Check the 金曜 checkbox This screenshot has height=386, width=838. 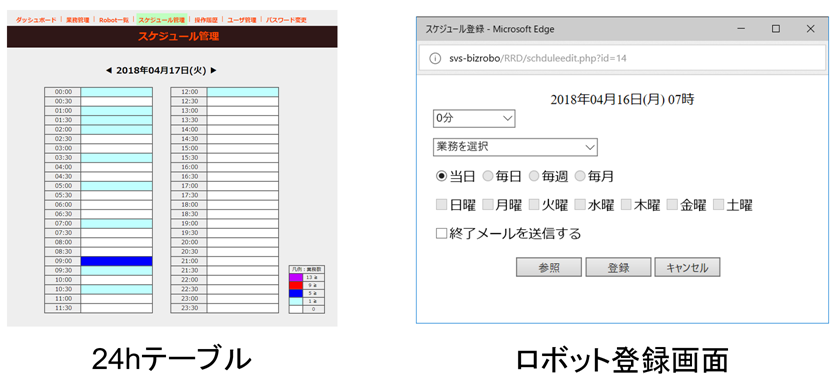[x=671, y=205]
